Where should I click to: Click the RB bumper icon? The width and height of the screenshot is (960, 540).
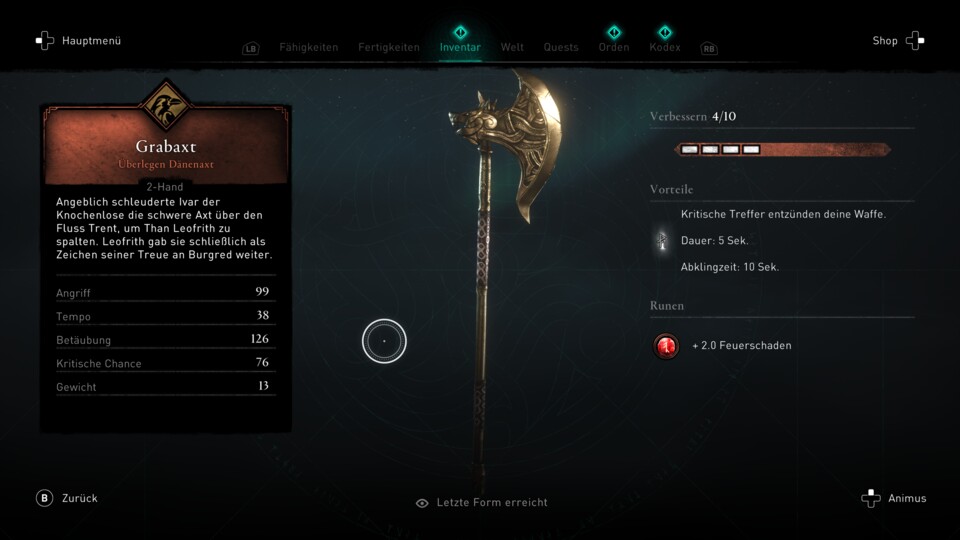click(x=708, y=48)
